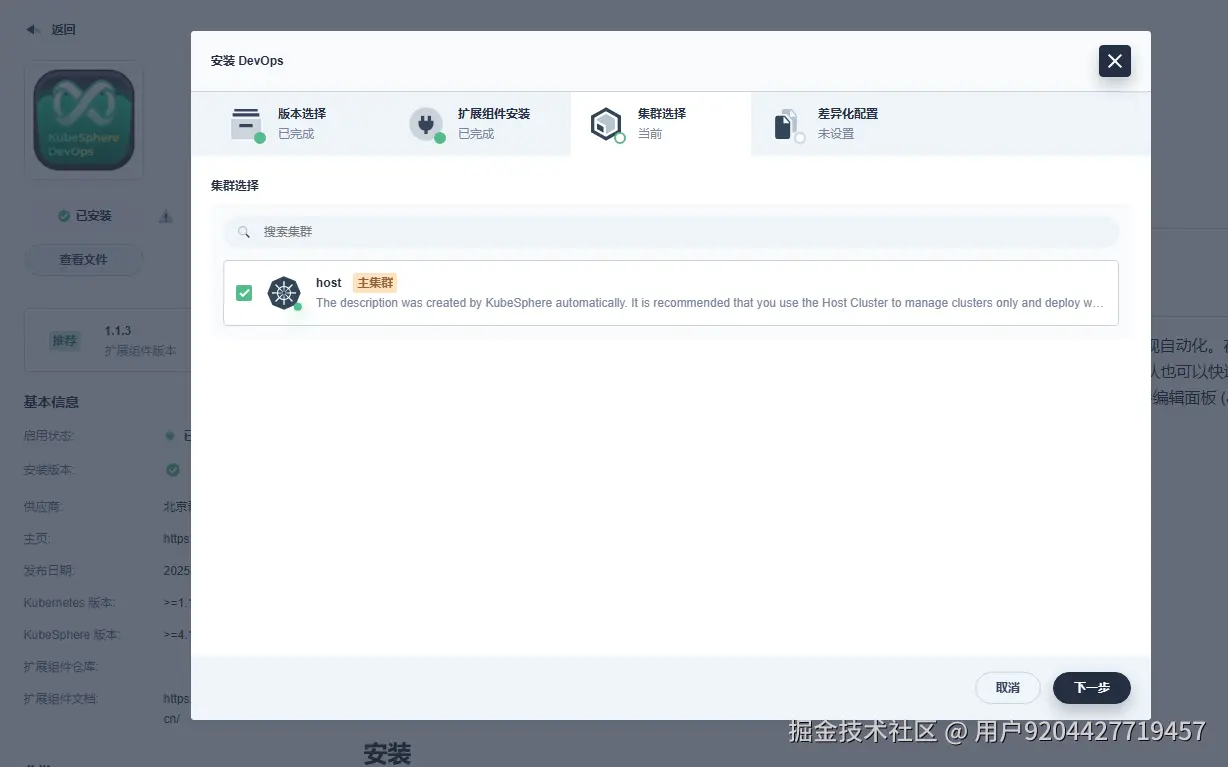Go back with the 返回 arrow icon
Image resolution: width=1228 pixels, height=767 pixels.
click(33, 30)
